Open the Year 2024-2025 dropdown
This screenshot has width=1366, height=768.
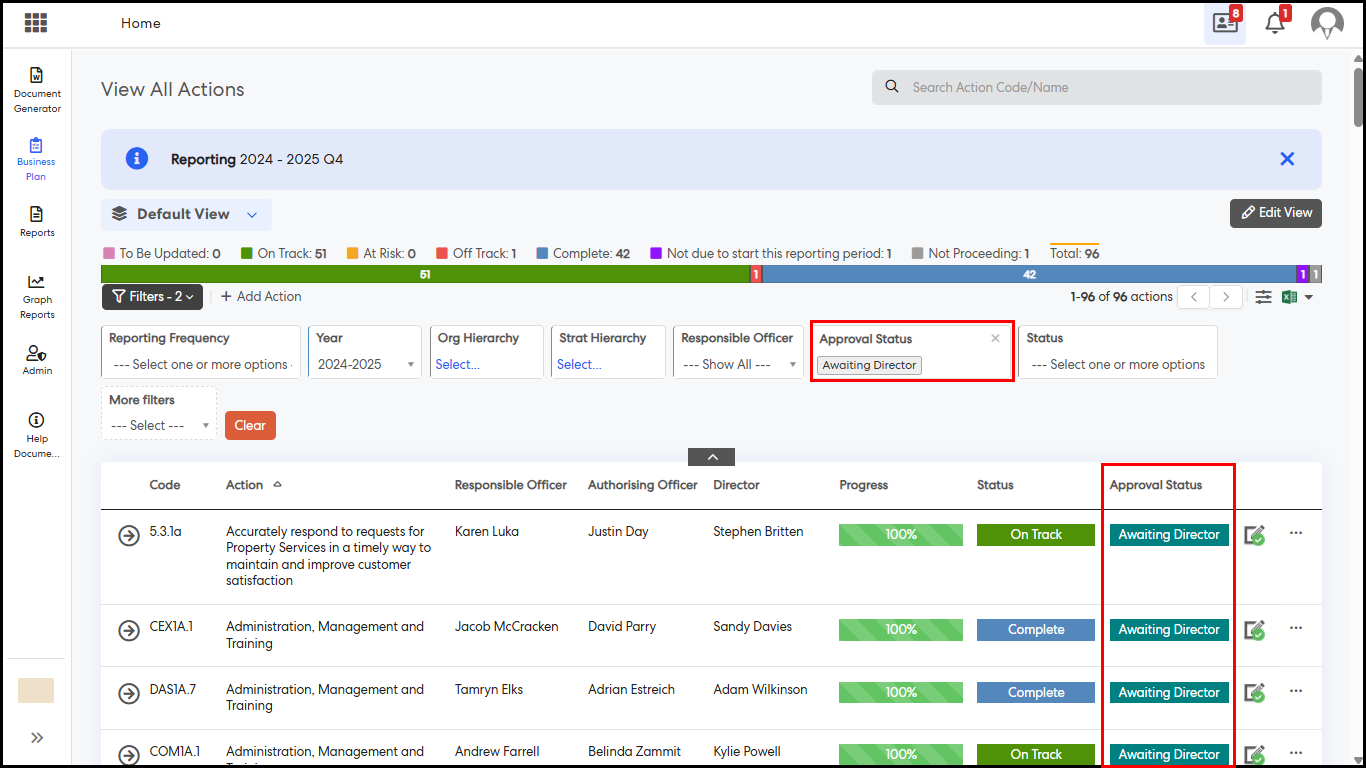(x=365, y=365)
